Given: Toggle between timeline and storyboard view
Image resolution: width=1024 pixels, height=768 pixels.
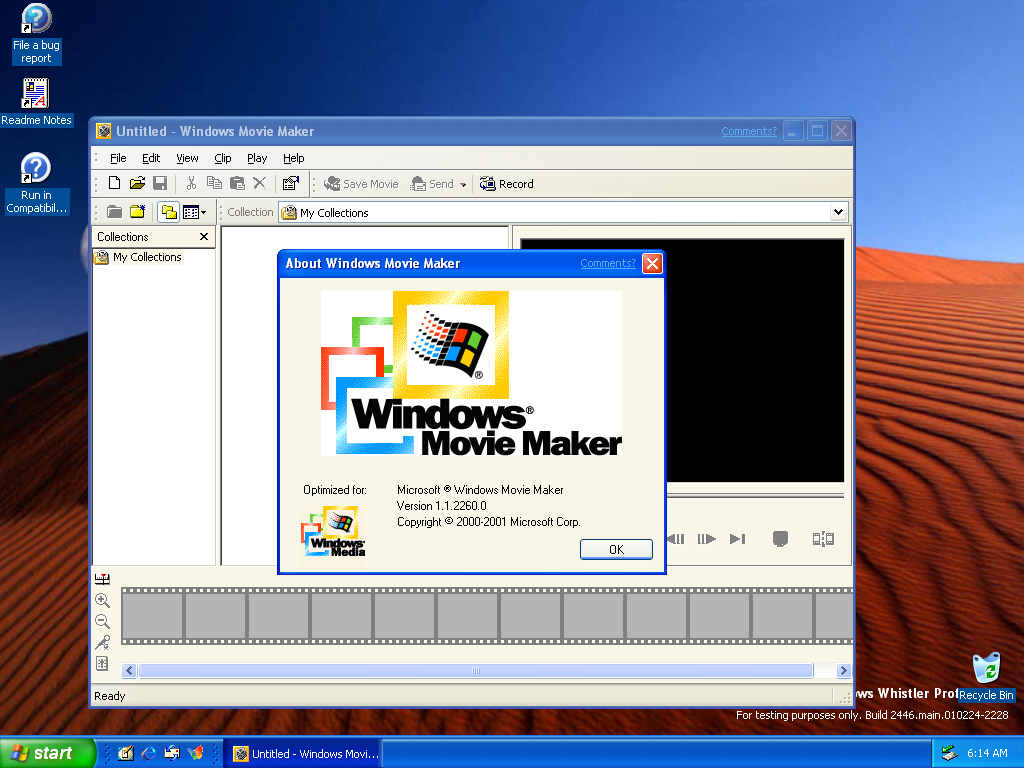Looking at the screenshot, I should 102,579.
